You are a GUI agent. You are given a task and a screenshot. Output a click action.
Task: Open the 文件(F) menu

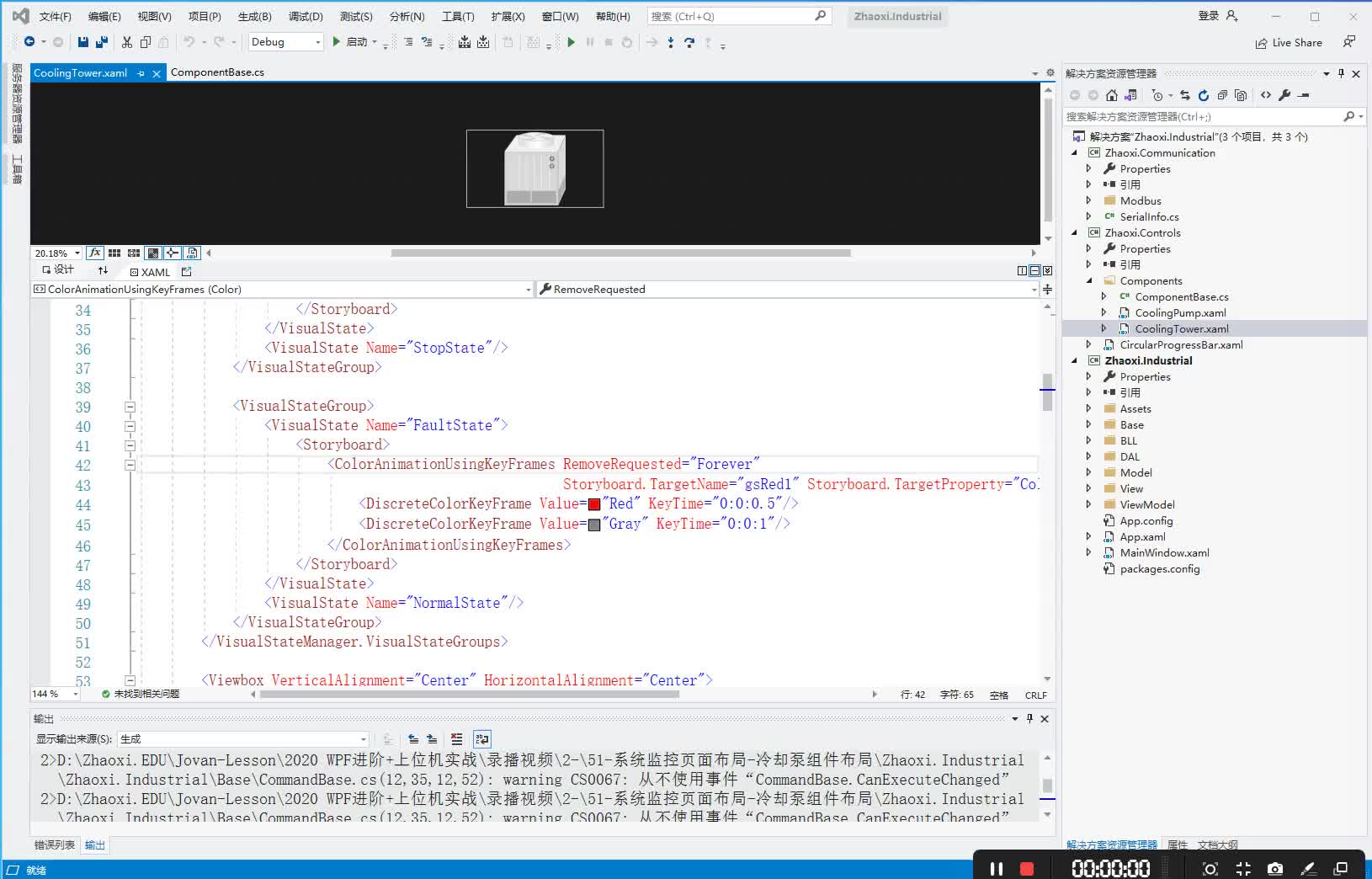click(55, 16)
